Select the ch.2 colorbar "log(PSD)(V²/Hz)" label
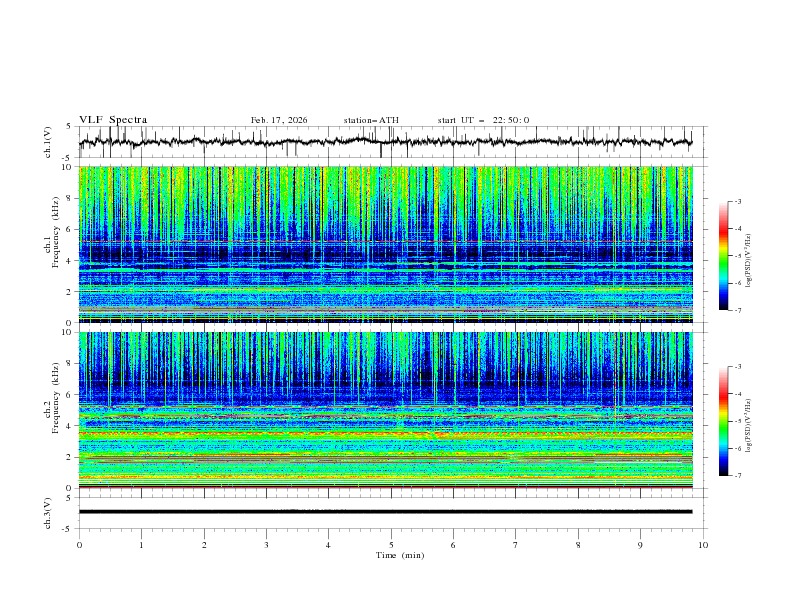 coord(748,426)
